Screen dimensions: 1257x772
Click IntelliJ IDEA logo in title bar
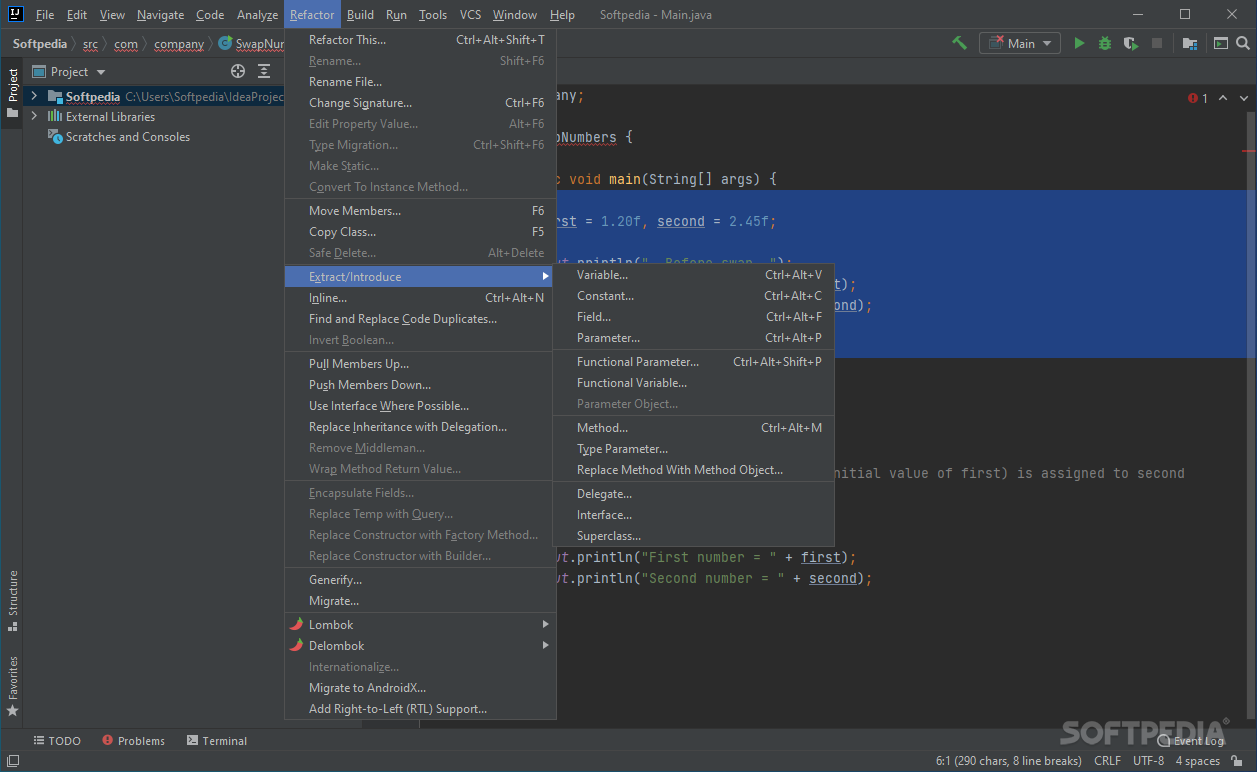15,14
